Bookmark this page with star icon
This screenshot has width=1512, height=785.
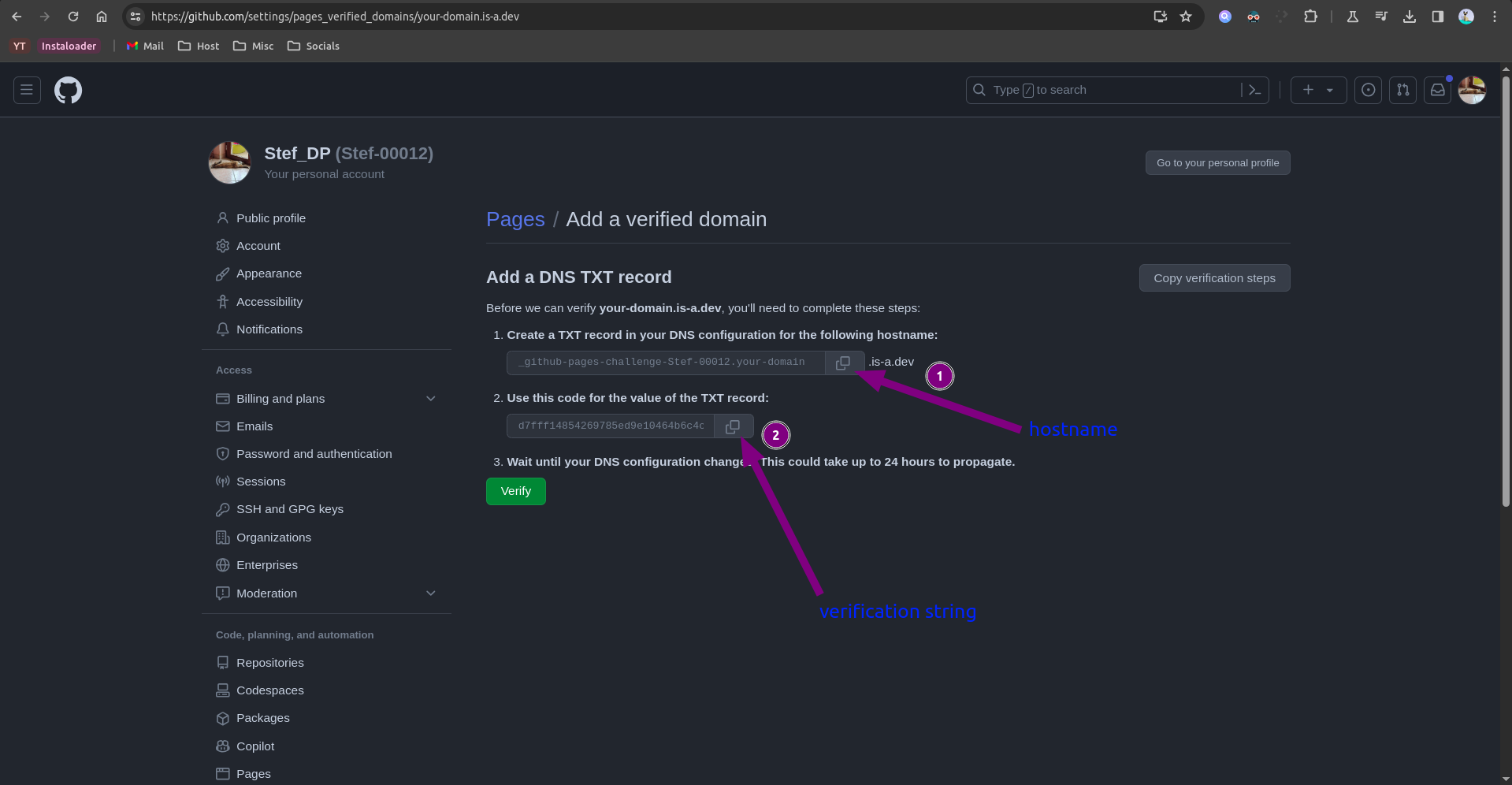pos(1186,17)
